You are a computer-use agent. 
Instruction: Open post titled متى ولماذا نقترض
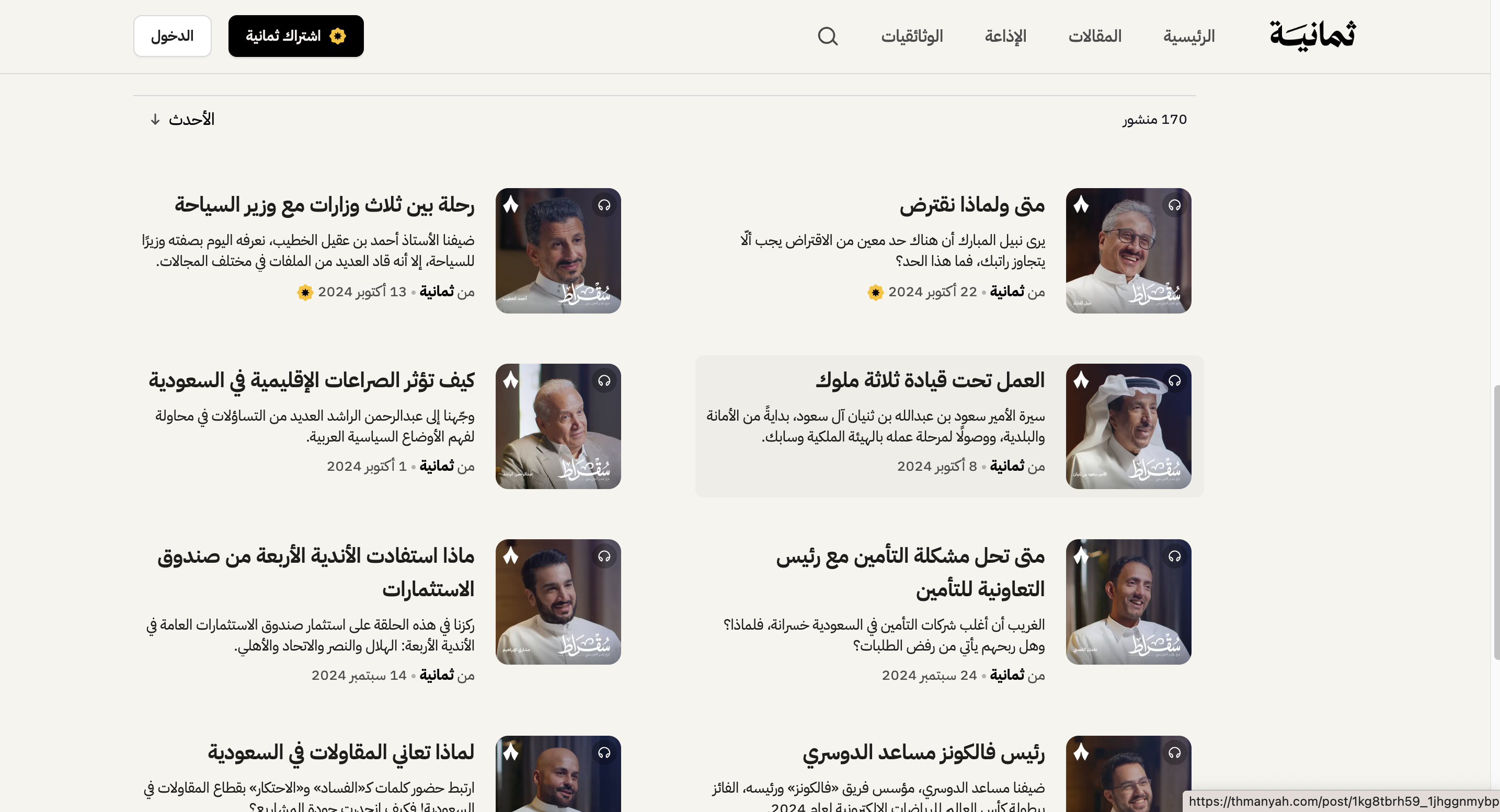972,205
